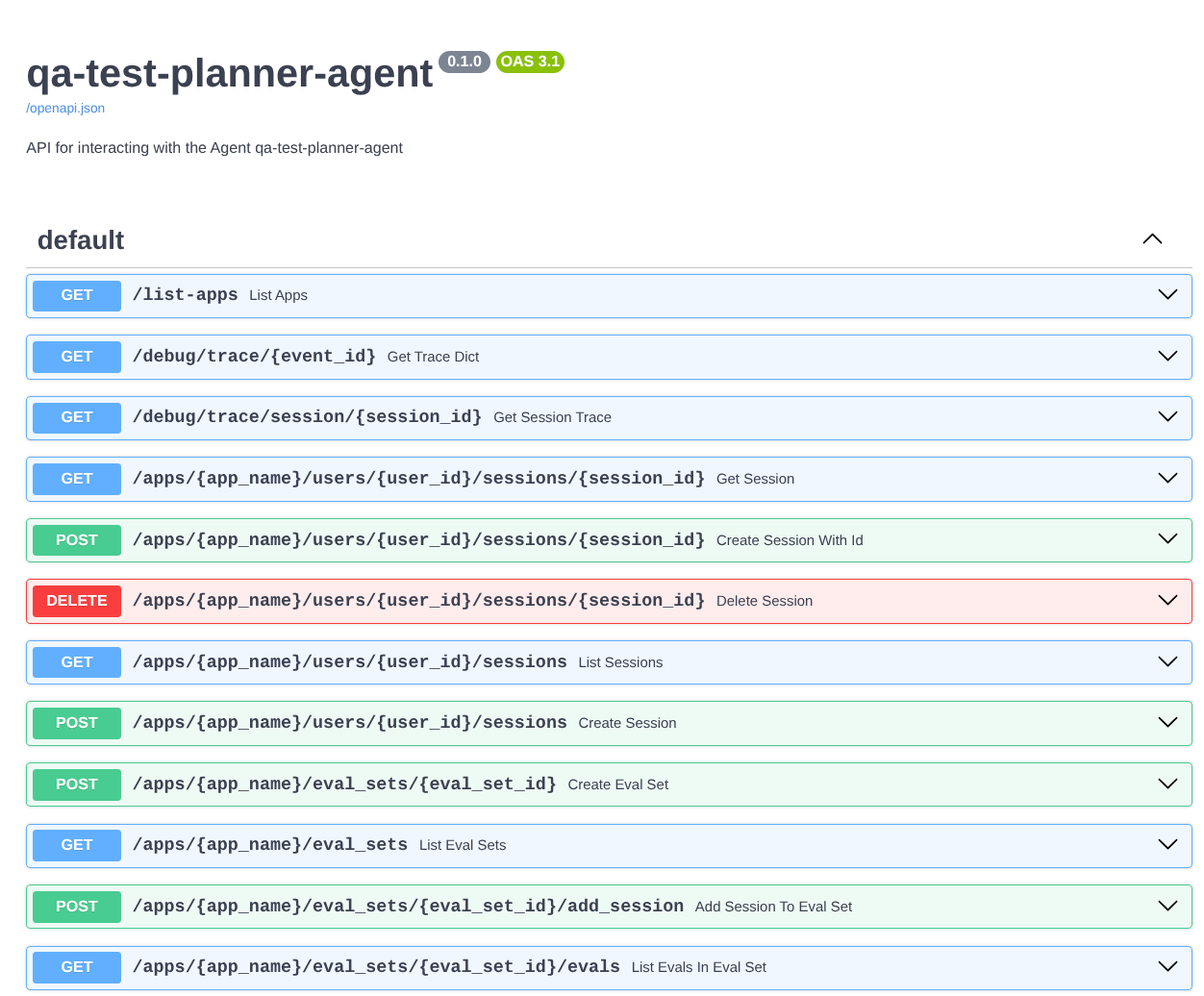Expand Delete Session row chevron
This screenshot has width=1204, height=996.
pos(1167,601)
